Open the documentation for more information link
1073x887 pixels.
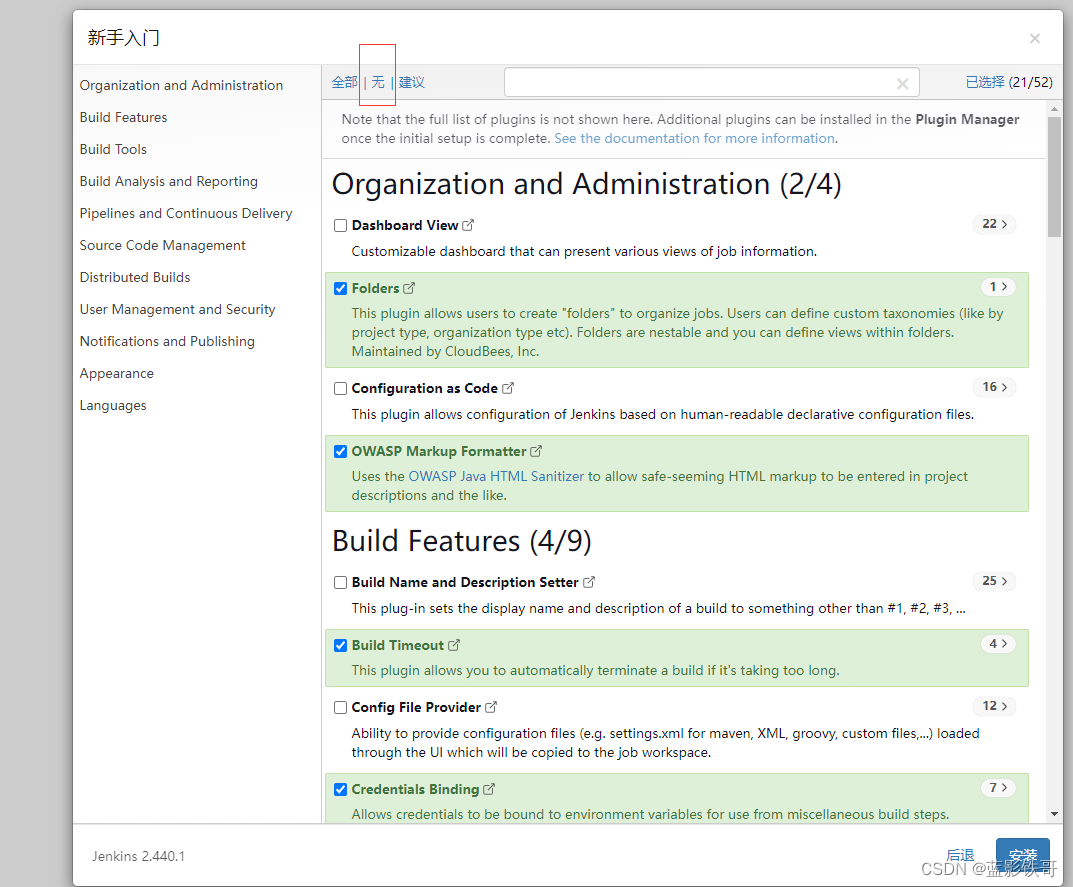coord(695,138)
